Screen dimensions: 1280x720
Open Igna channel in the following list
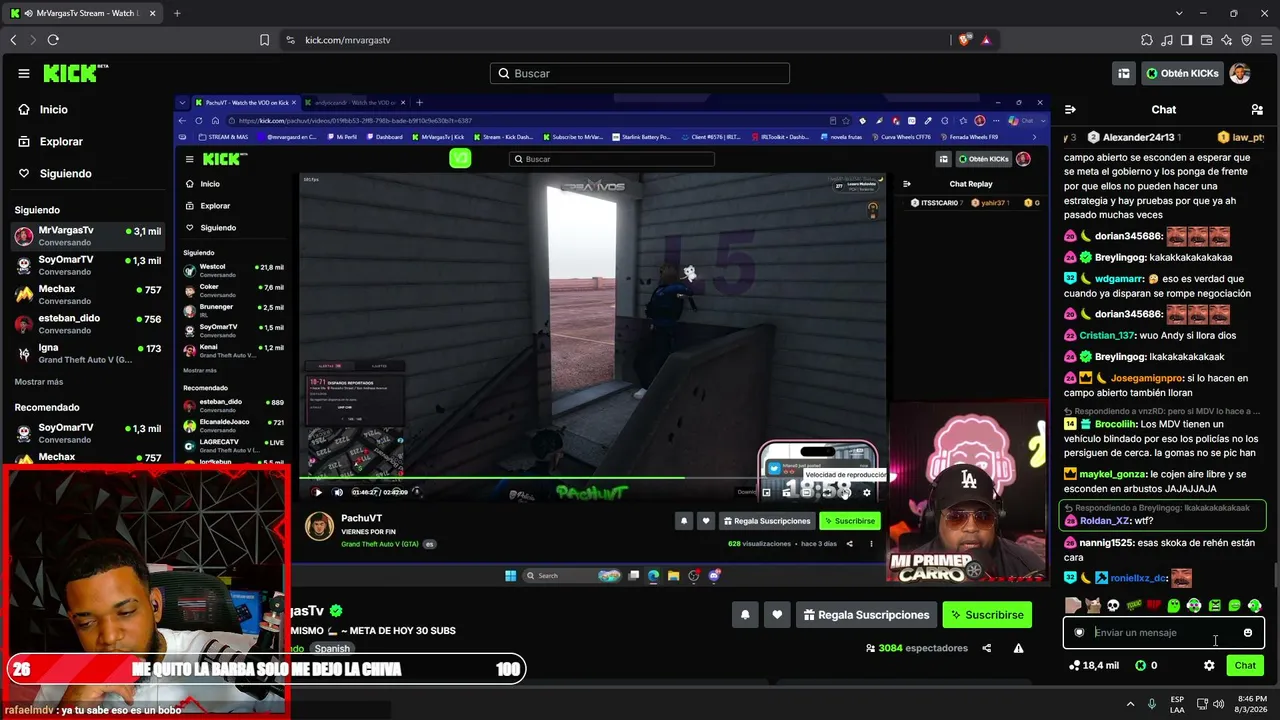coord(87,353)
